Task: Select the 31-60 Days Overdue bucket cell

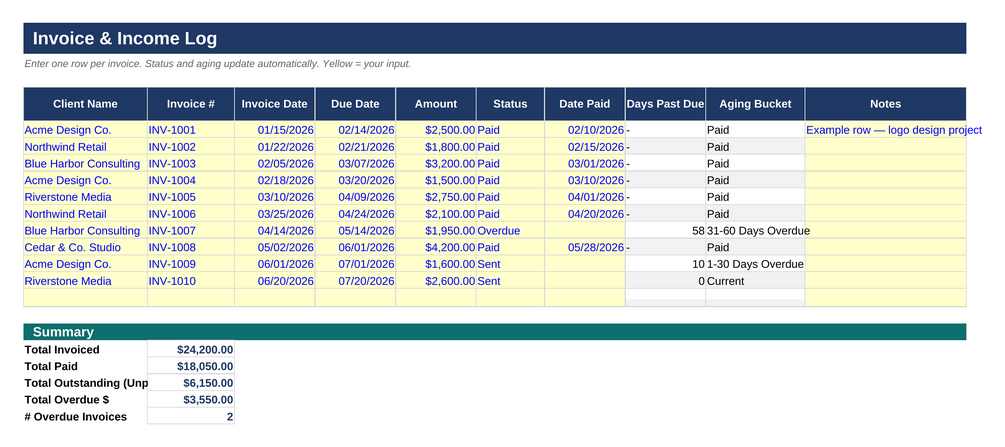Action: [755, 230]
